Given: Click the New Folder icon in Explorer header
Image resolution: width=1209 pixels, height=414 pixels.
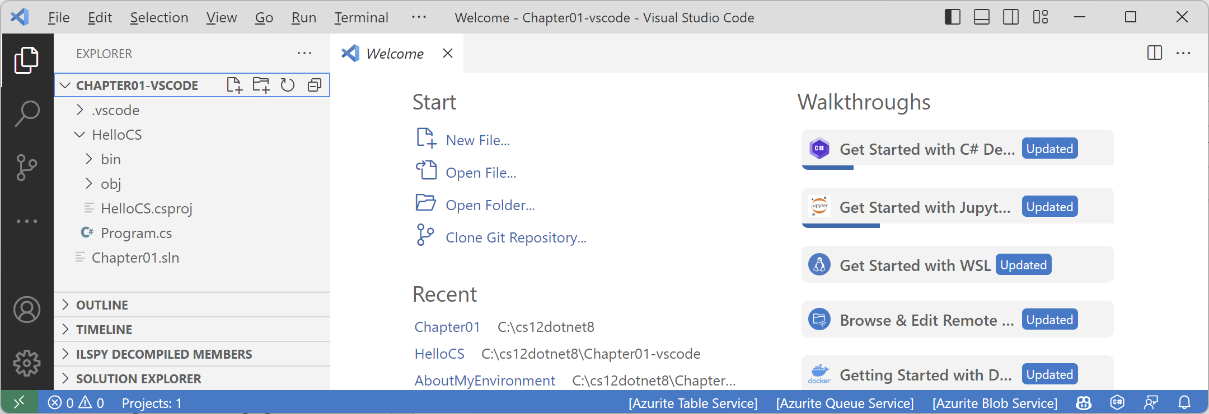Looking at the screenshot, I should (x=261, y=85).
